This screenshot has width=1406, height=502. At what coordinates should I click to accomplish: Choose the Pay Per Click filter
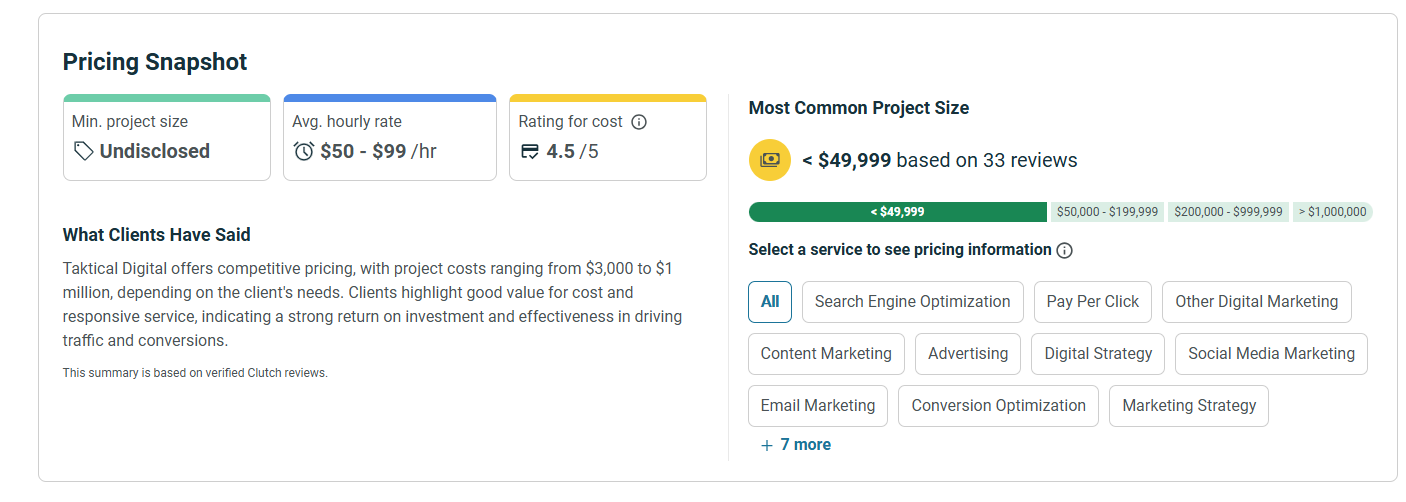(x=1092, y=302)
